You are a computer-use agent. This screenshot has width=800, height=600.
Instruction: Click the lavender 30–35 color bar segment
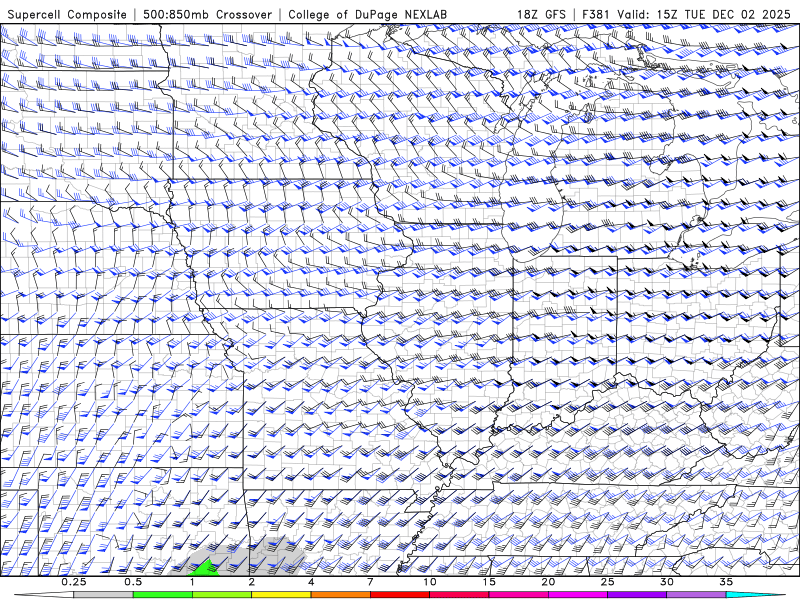[696, 595]
